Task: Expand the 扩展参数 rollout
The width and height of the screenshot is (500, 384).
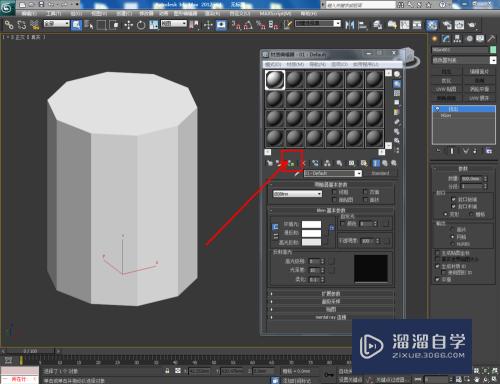Action: point(332,294)
